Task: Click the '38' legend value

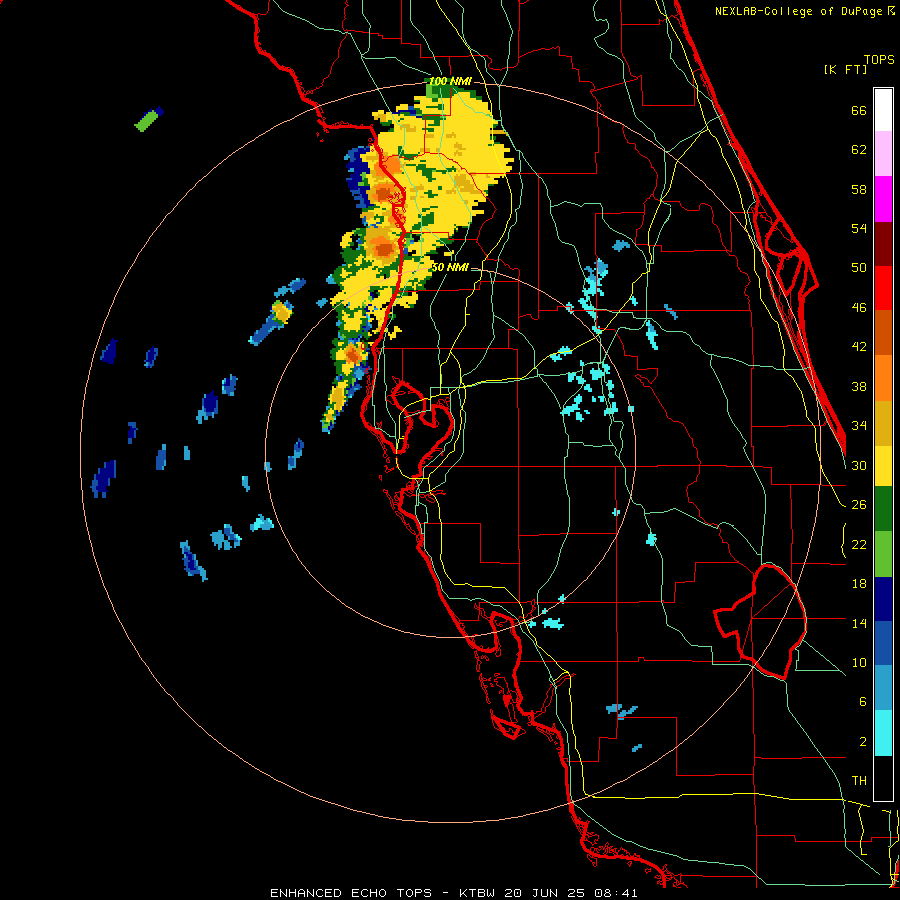Action: 859,386
